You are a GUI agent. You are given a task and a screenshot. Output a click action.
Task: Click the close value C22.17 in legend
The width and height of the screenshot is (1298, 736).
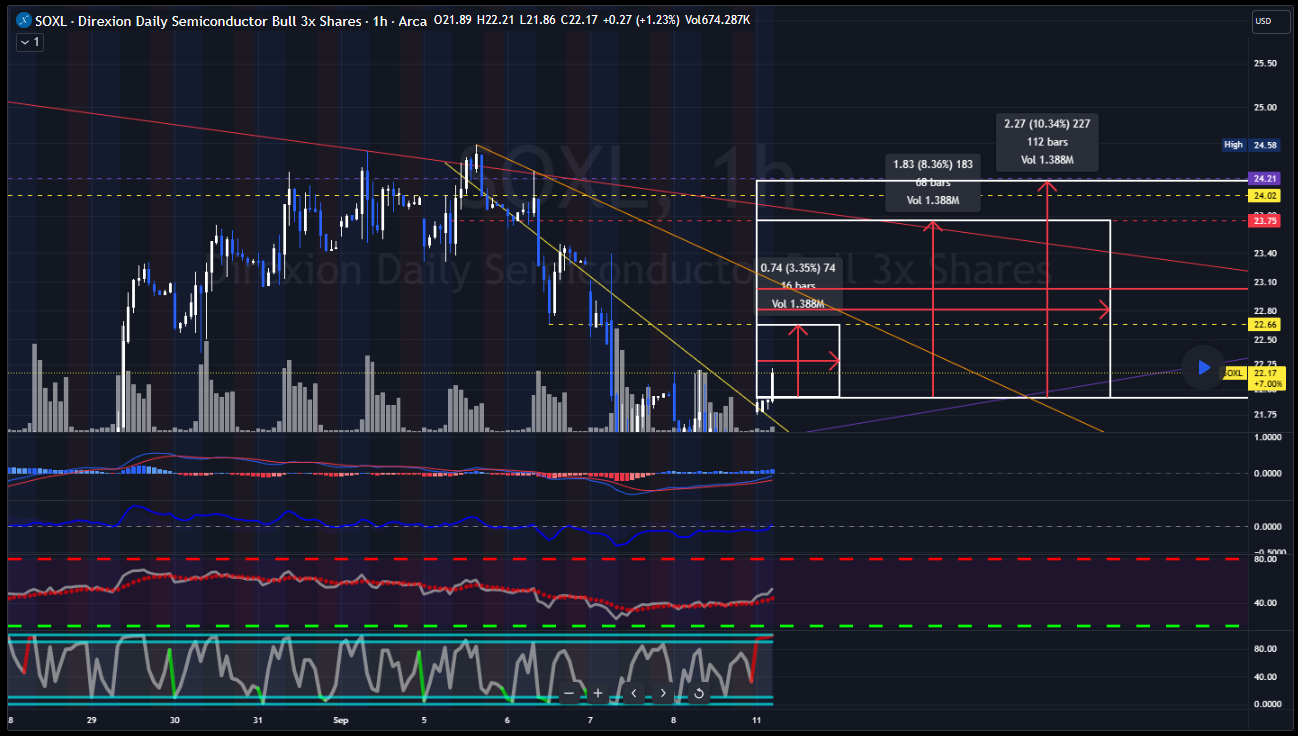tap(580, 21)
